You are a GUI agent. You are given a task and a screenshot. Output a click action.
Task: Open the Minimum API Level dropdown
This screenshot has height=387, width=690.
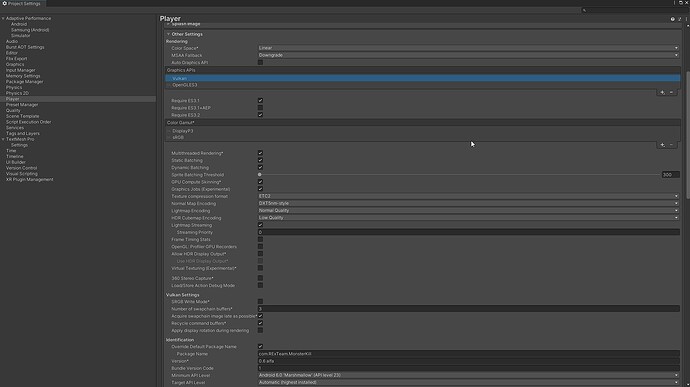click(468, 375)
